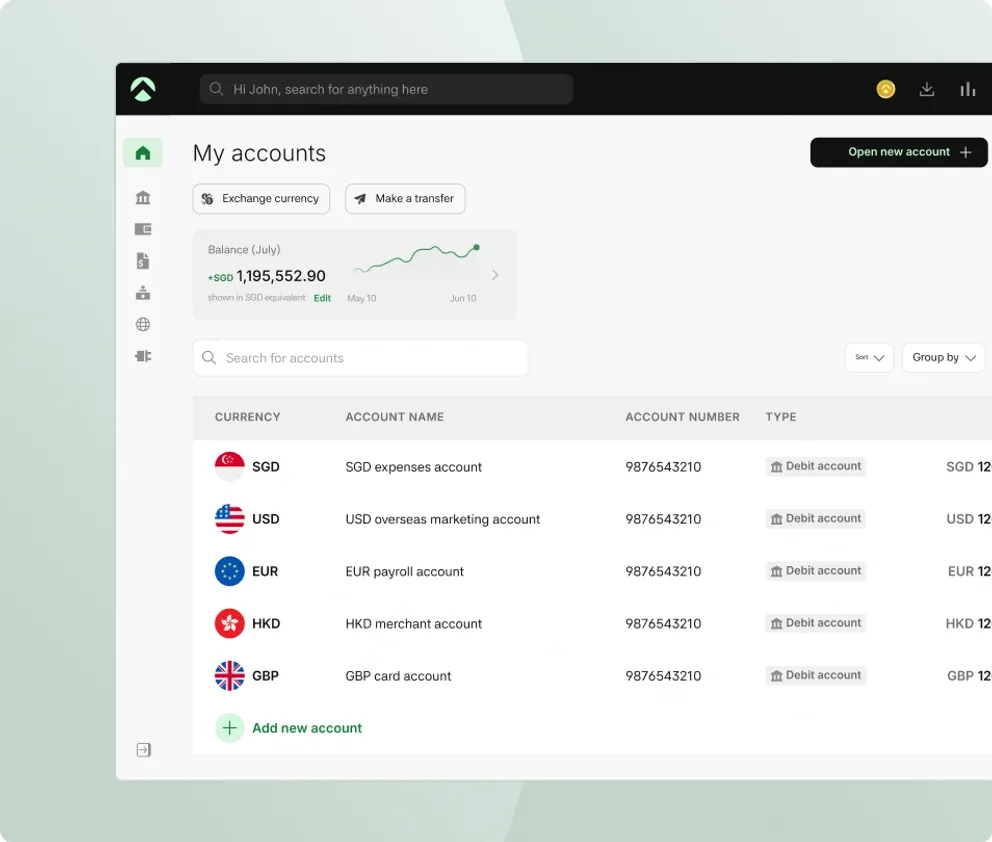
Task: Select USD overseas marketing account name
Action: (x=443, y=519)
